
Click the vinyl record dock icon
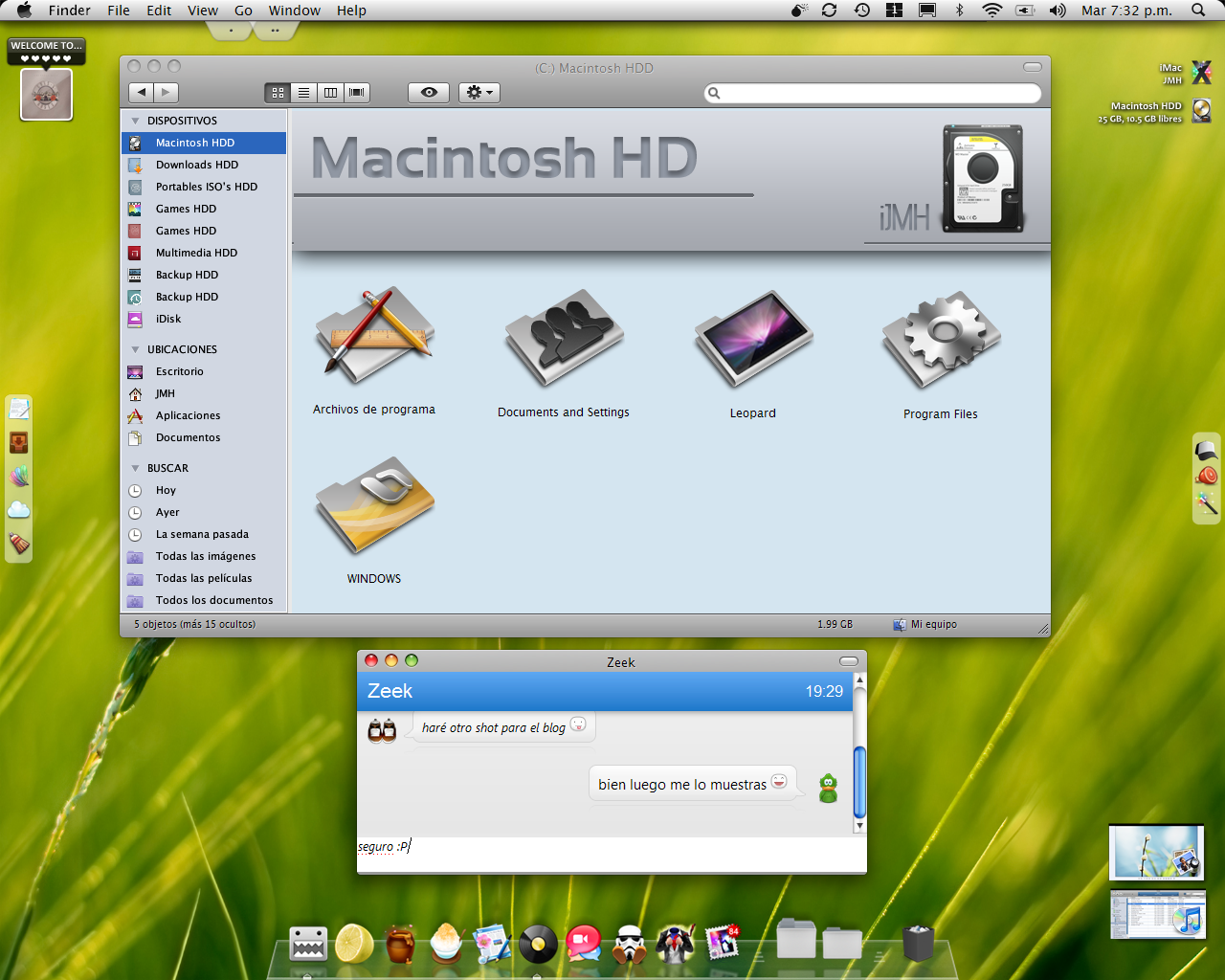click(x=538, y=945)
